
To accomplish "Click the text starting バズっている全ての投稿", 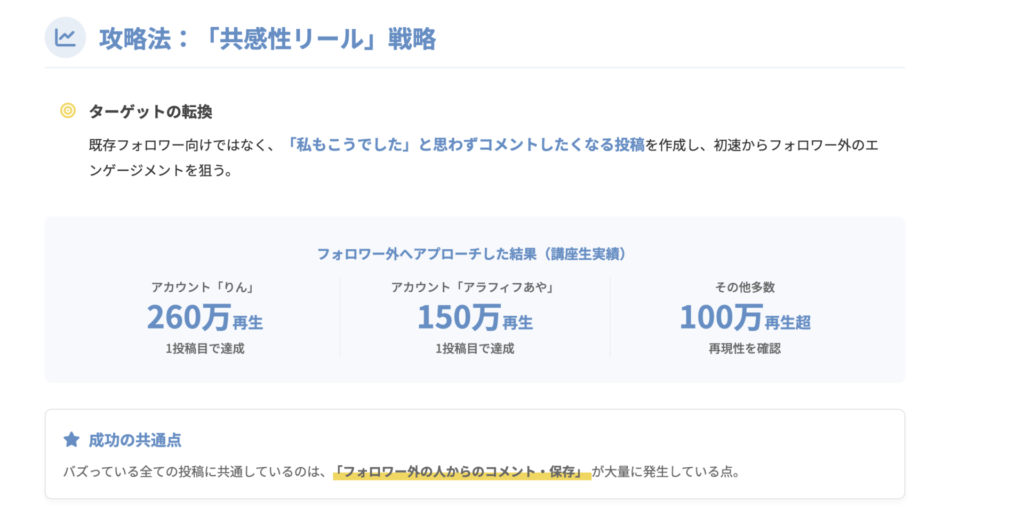I will [196, 470].
